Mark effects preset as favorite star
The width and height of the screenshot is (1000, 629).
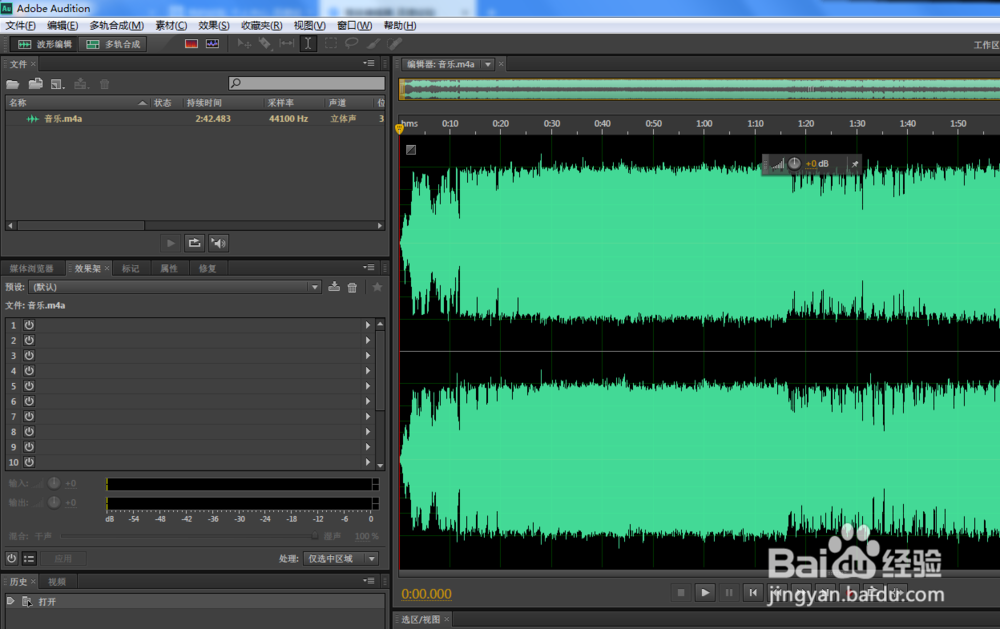pyautogui.click(x=378, y=287)
